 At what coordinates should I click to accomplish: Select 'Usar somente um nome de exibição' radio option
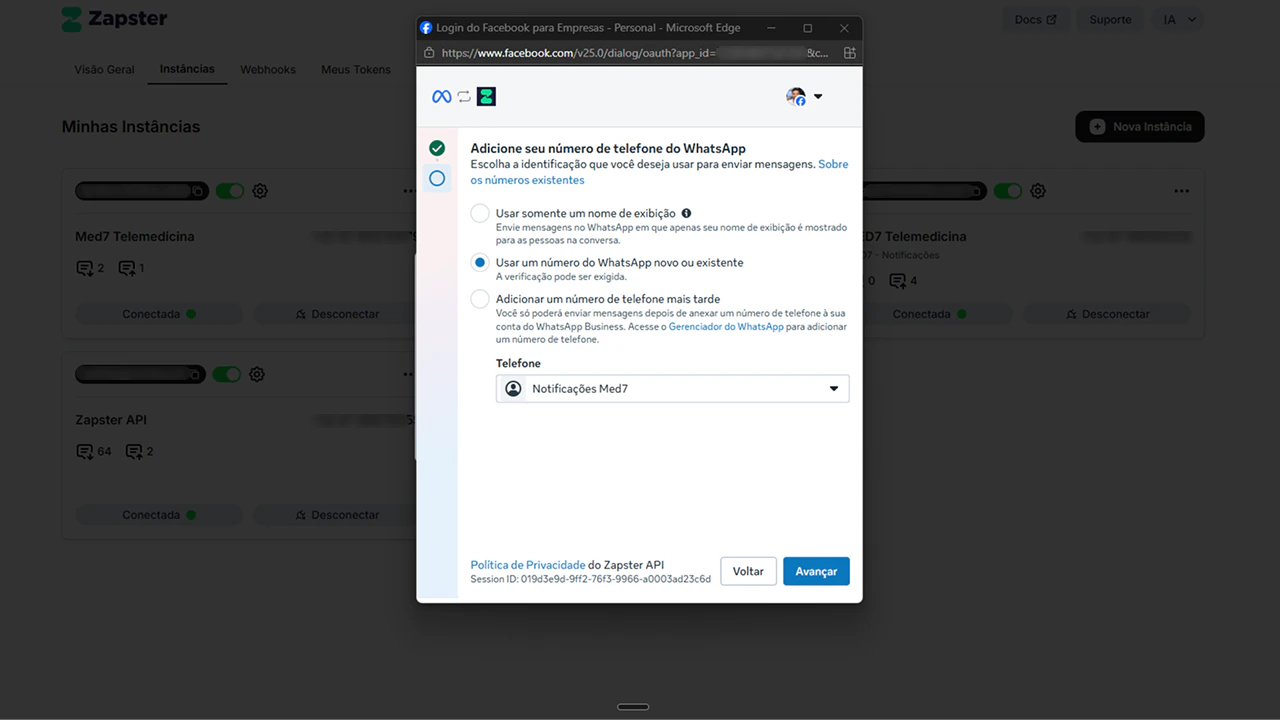click(480, 213)
